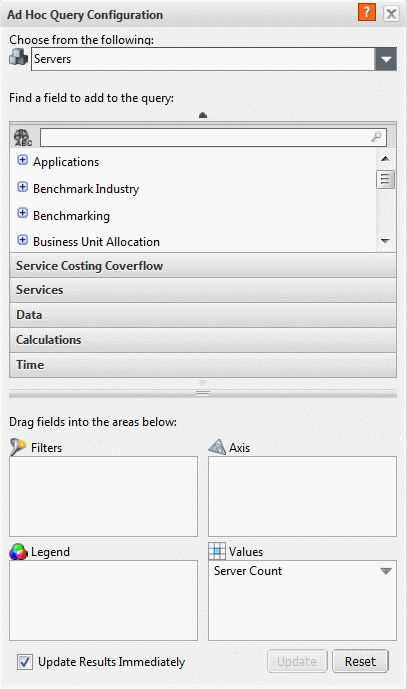The width and height of the screenshot is (407, 689).
Task: Click the Values grid icon
Action: pos(217,551)
